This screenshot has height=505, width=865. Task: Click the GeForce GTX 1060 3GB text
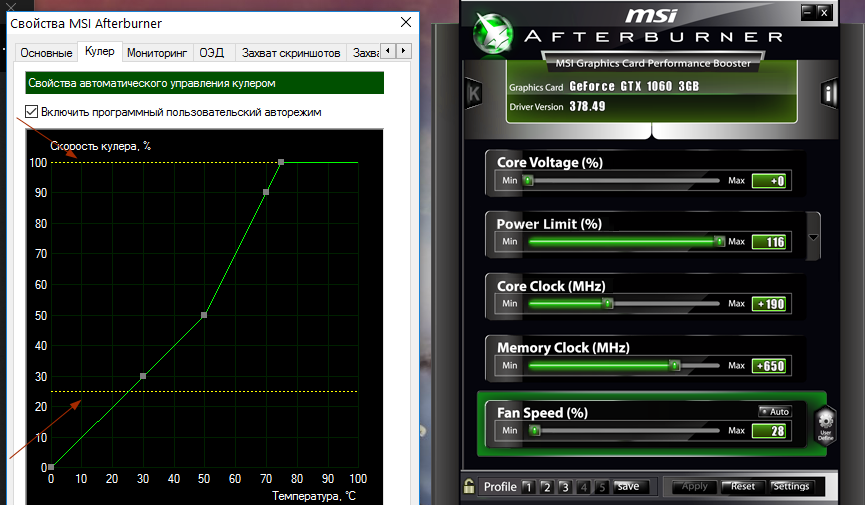(x=634, y=86)
